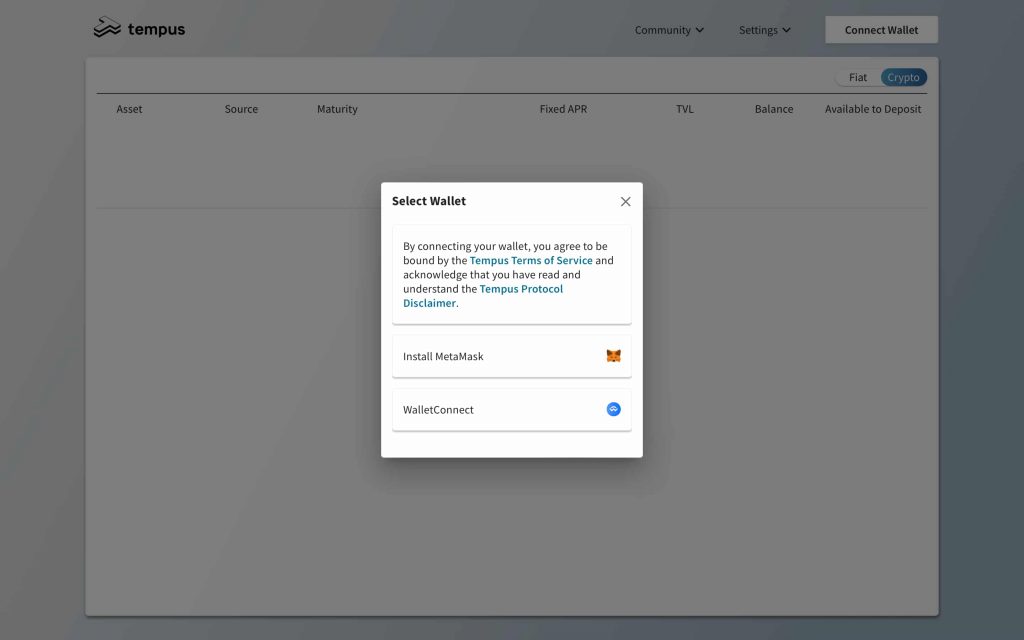Screen dimensions: 1024x640
Task: Click the Available to Deposit column header
Action: tap(873, 109)
